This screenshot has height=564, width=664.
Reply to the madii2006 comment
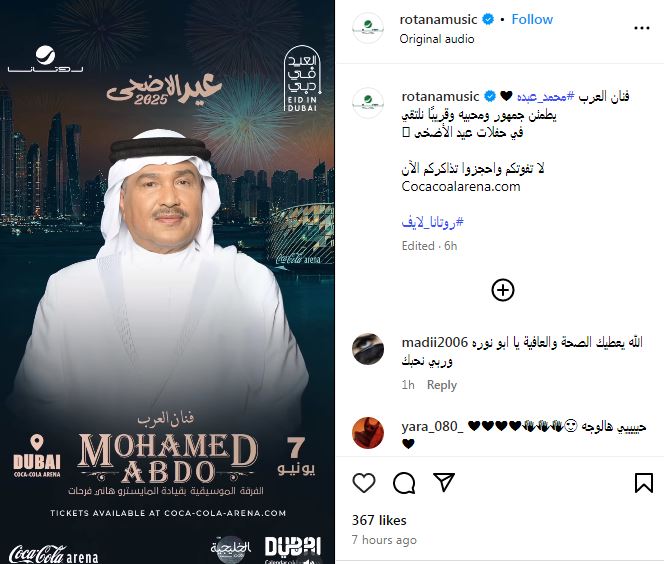coord(442,385)
